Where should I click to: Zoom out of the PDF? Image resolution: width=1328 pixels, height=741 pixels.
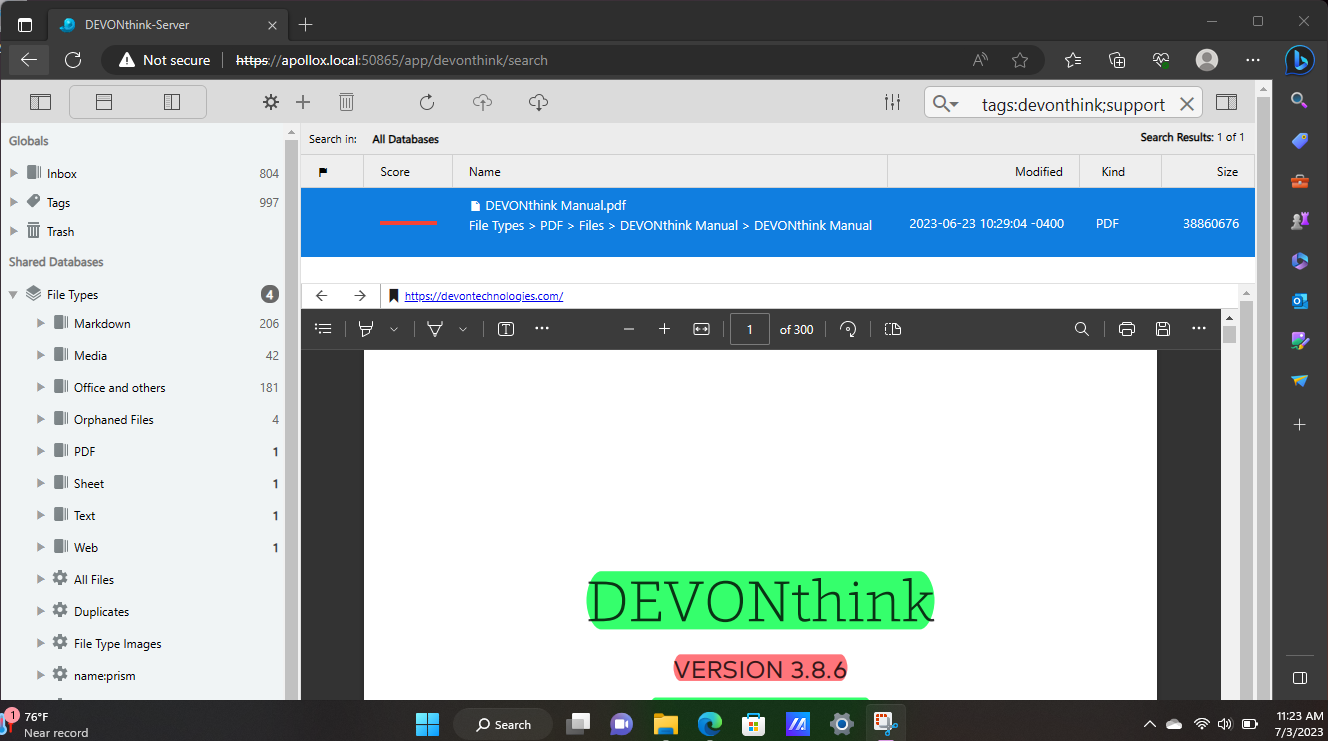point(629,329)
